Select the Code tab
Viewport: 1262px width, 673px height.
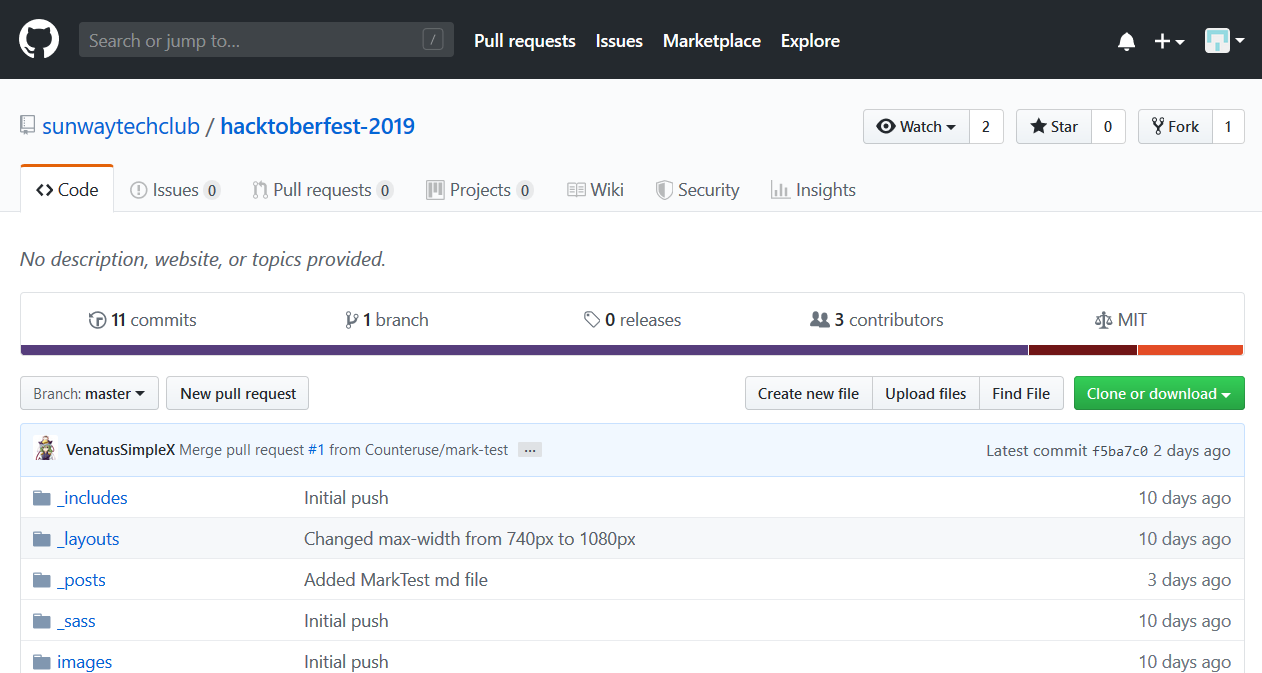pyautogui.click(x=67, y=189)
